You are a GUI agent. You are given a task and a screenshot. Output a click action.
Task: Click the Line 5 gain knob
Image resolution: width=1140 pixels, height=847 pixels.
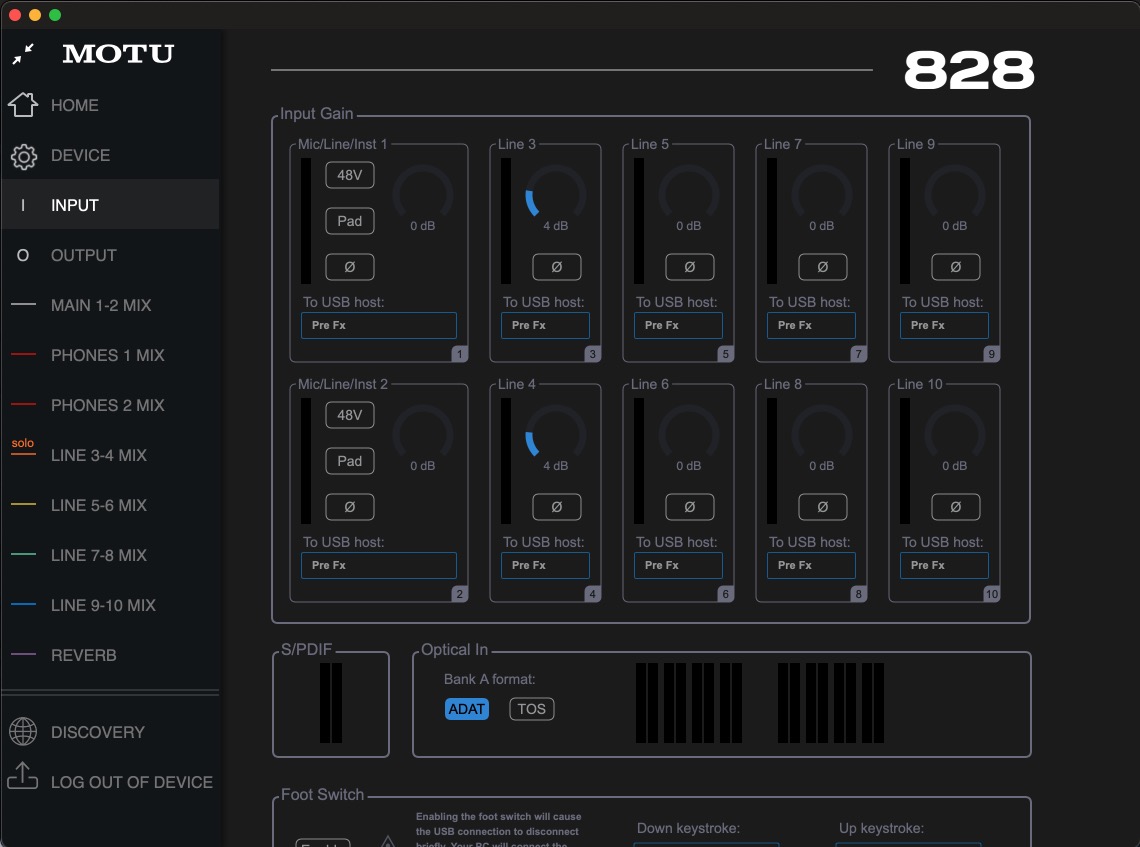689,194
